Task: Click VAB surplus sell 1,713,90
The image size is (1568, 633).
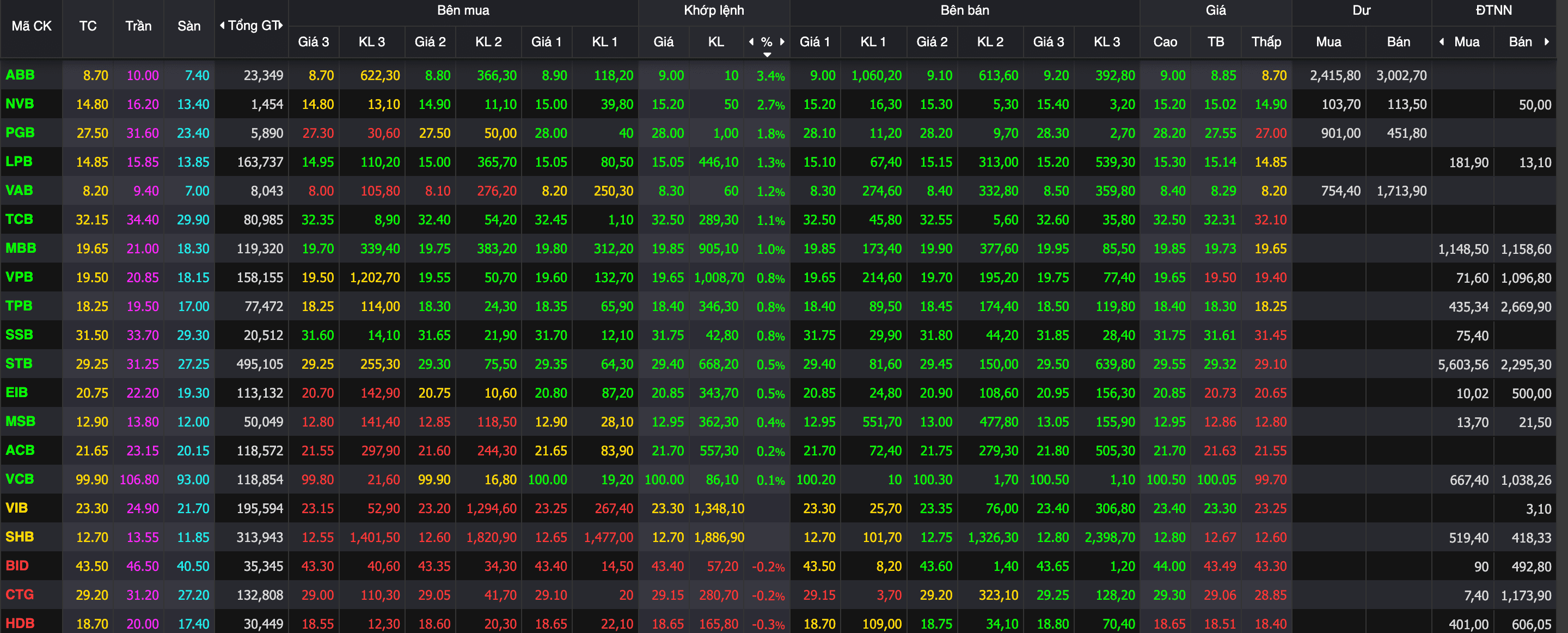Action: tap(1401, 191)
